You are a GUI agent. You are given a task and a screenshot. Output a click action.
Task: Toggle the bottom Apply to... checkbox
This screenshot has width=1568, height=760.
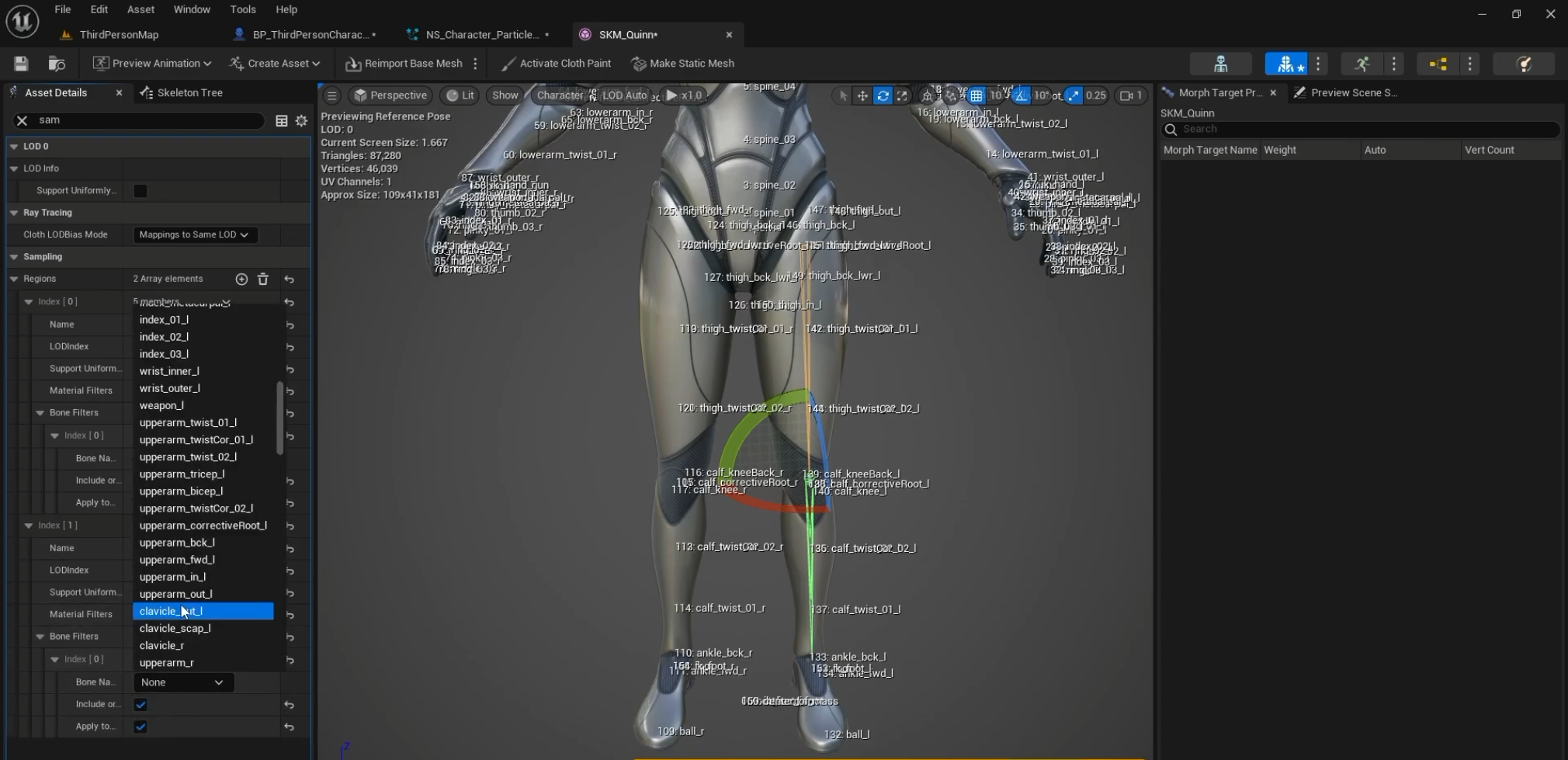[x=140, y=727]
